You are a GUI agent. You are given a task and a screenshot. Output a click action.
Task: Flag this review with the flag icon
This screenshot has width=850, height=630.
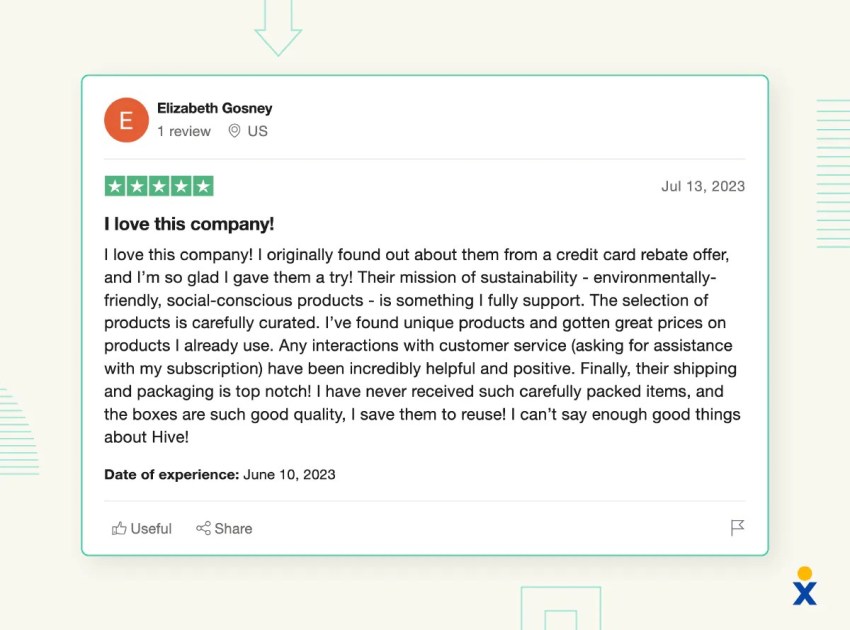click(x=737, y=528)
